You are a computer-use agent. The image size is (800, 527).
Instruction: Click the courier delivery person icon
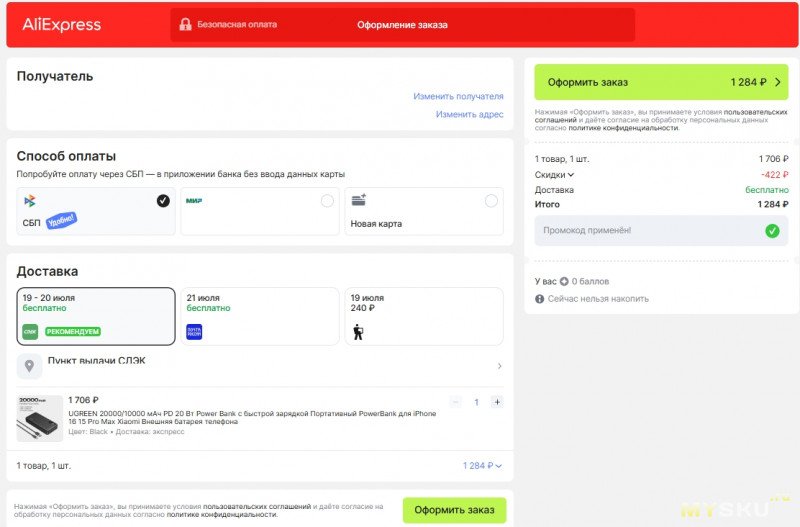click(358, 332)
